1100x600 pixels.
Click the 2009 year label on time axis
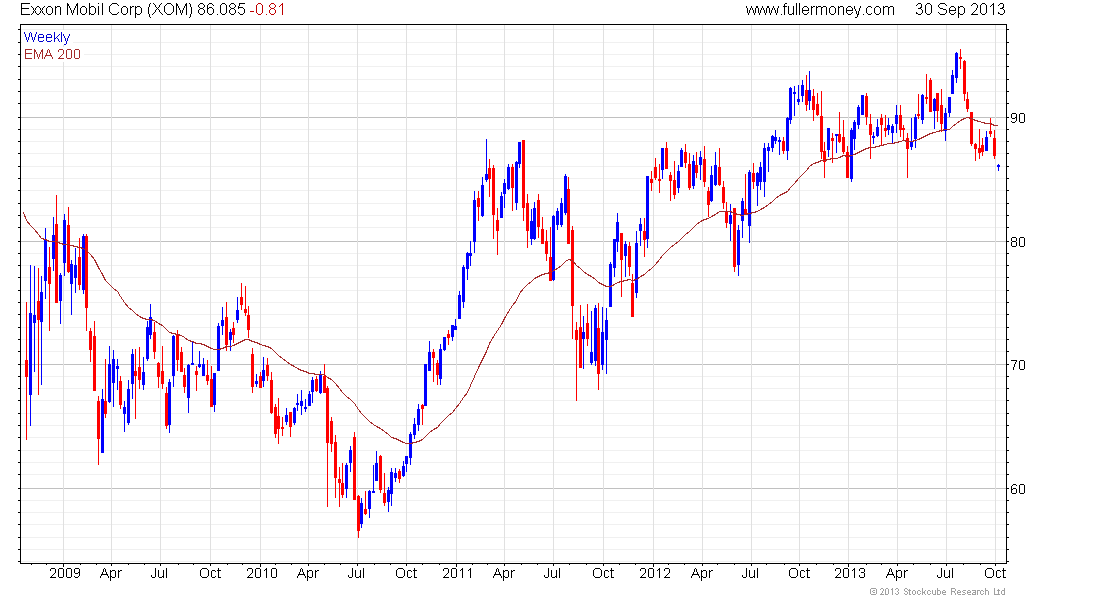point(65,573)
